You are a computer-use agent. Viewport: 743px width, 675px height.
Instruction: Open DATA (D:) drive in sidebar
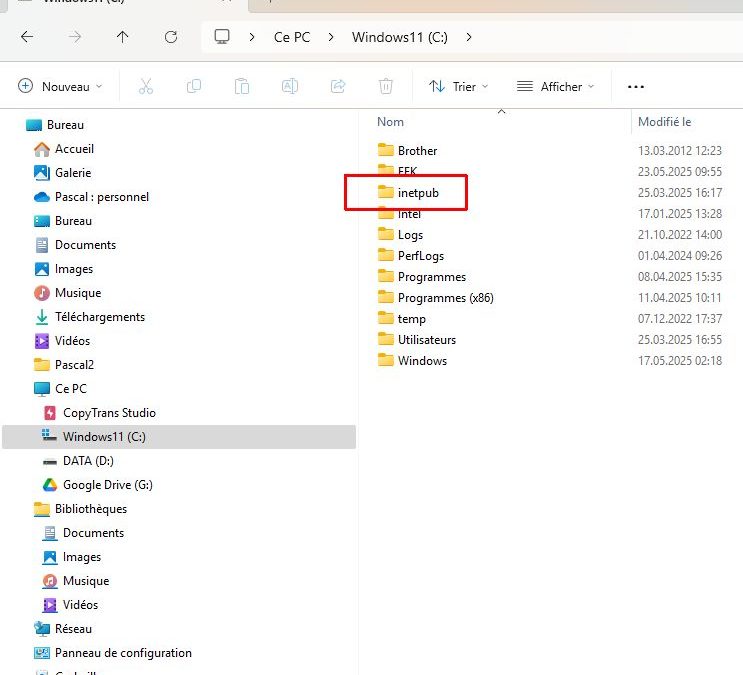(x=88, y=461)
